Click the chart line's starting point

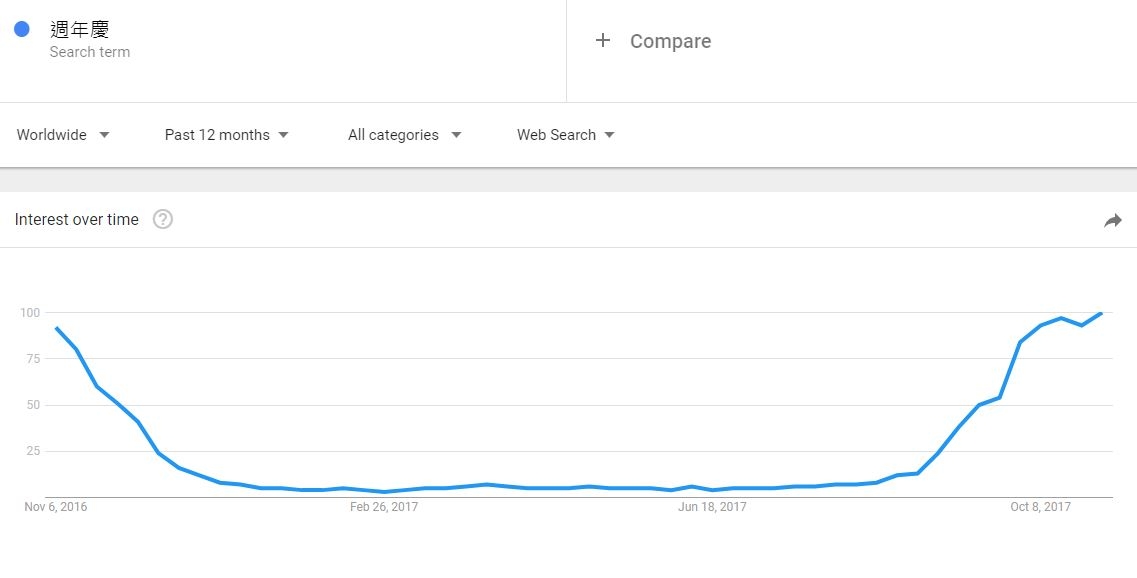click(x=56, y=328)
